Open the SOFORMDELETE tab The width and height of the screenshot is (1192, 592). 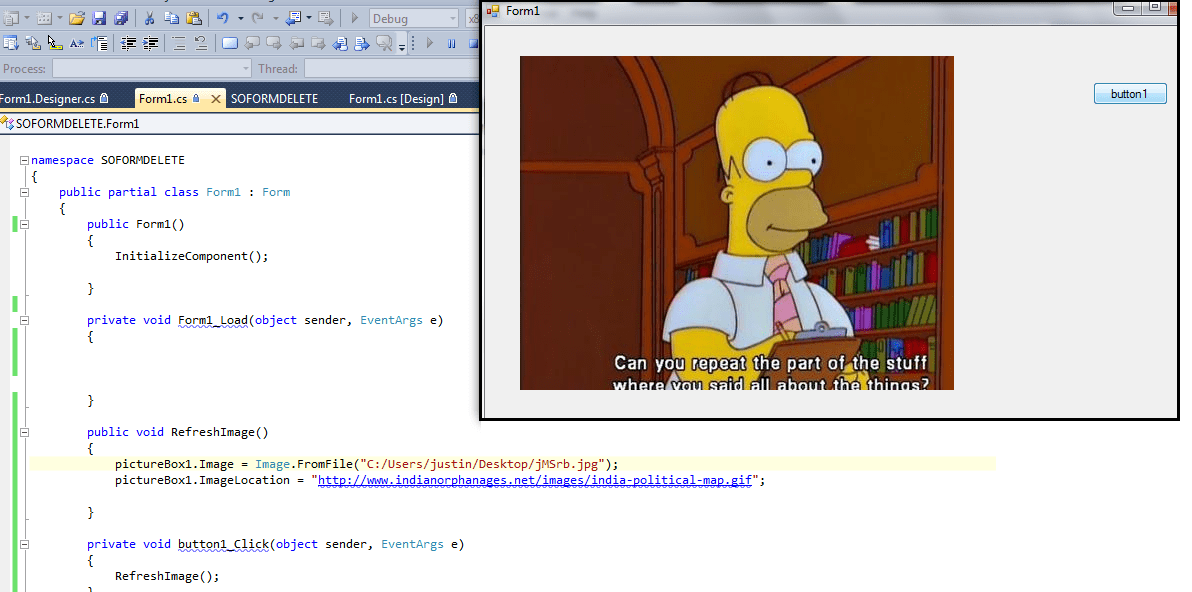274,98
